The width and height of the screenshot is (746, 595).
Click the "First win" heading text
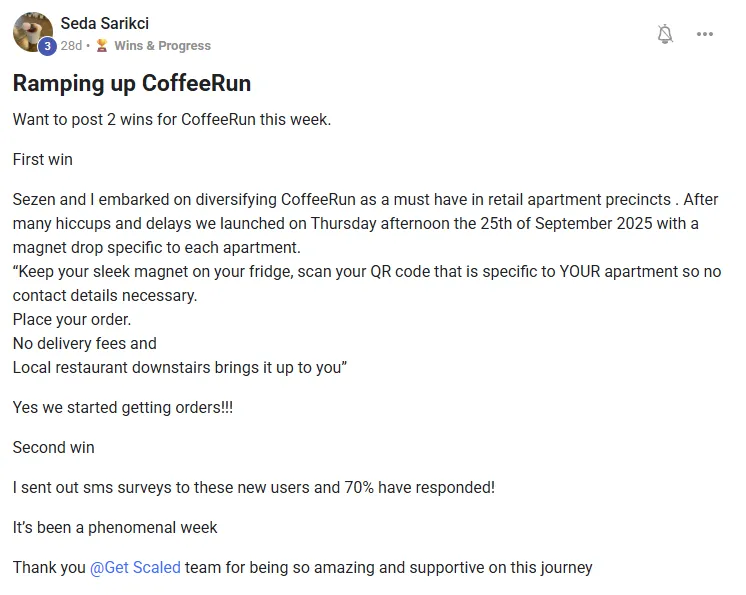tap(42, 159)
